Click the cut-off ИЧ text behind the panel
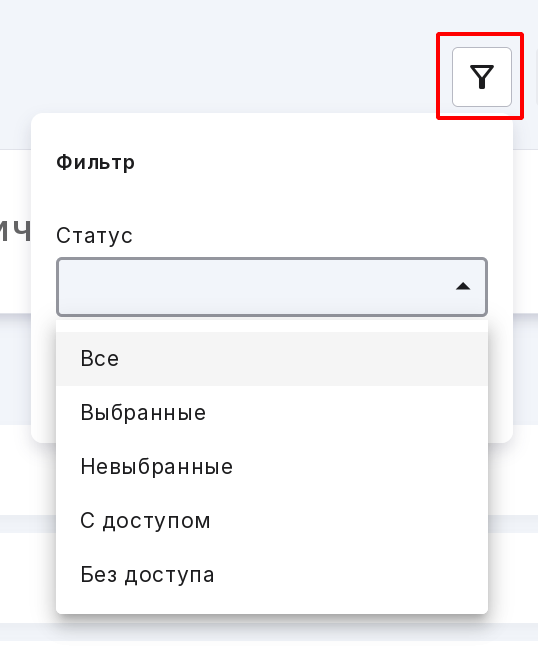The height and width of the screenshot is (652, 538). pos(15,232)
